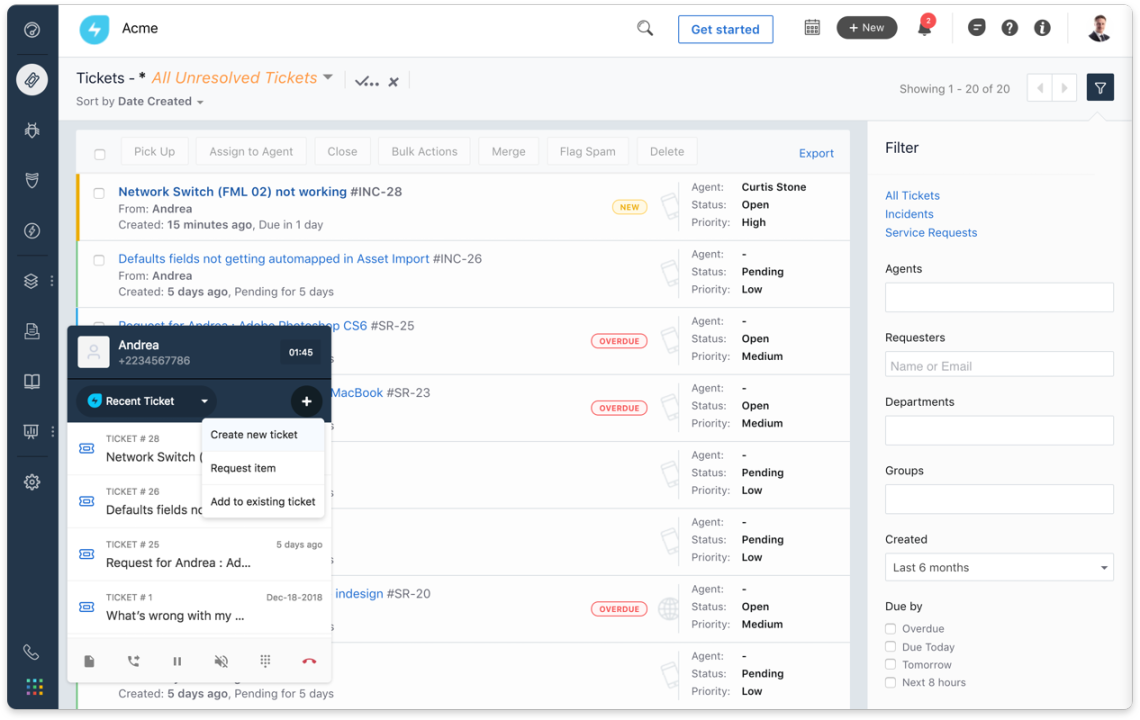1140x720 pixels.
Task: Open the notifications bell icon
Action: pyautogui.click(x=924, y=29)
